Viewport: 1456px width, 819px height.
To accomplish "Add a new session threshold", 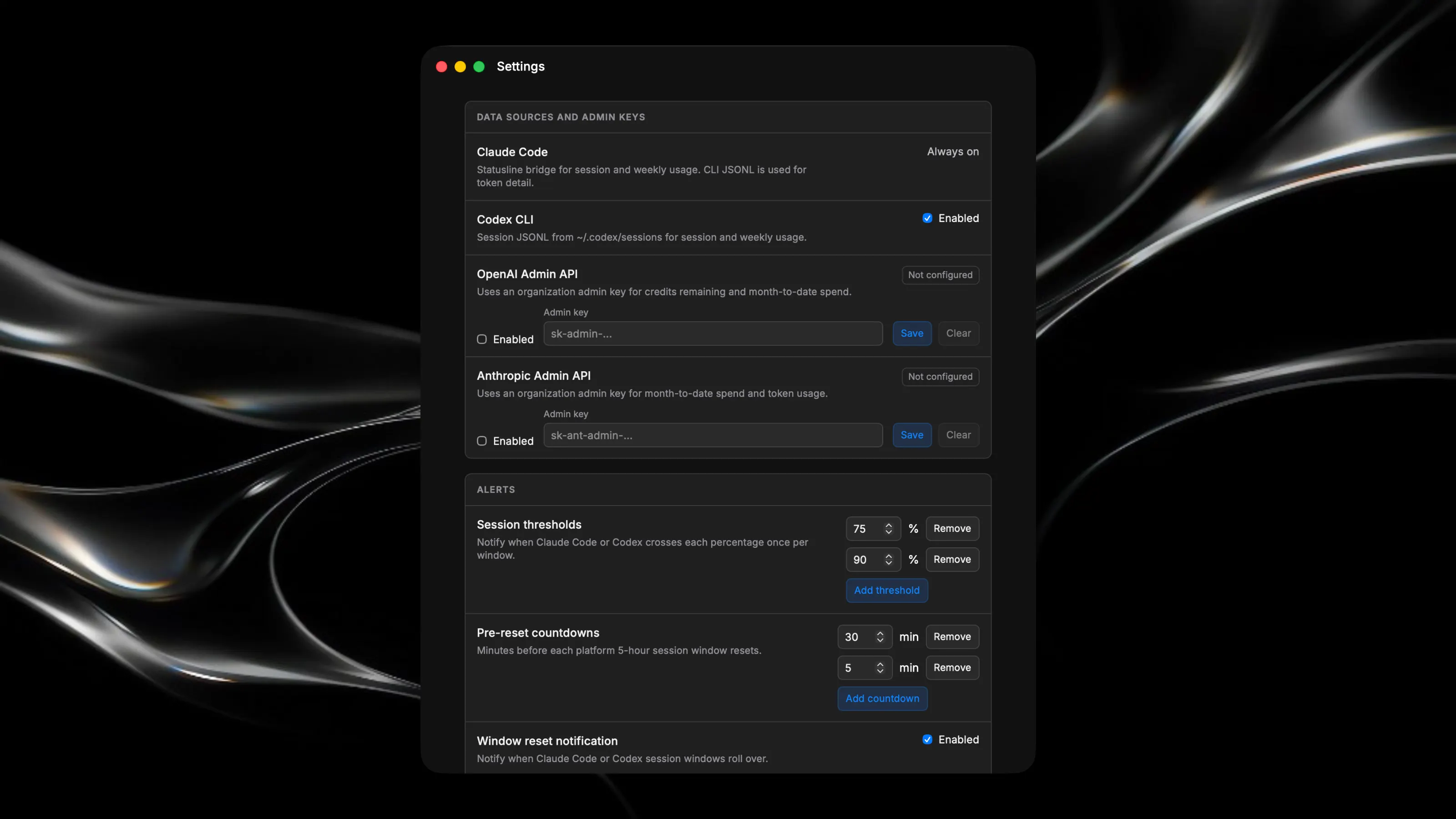I will tap(886, 591).
